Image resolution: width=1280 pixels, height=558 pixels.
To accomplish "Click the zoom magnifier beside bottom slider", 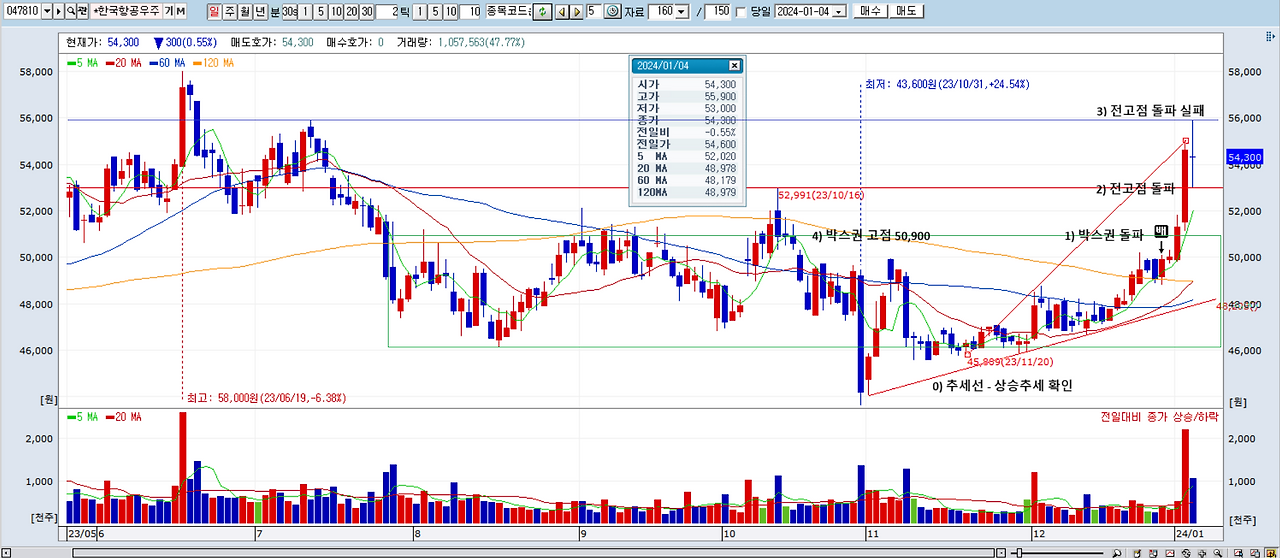I will pos(1117,553).
